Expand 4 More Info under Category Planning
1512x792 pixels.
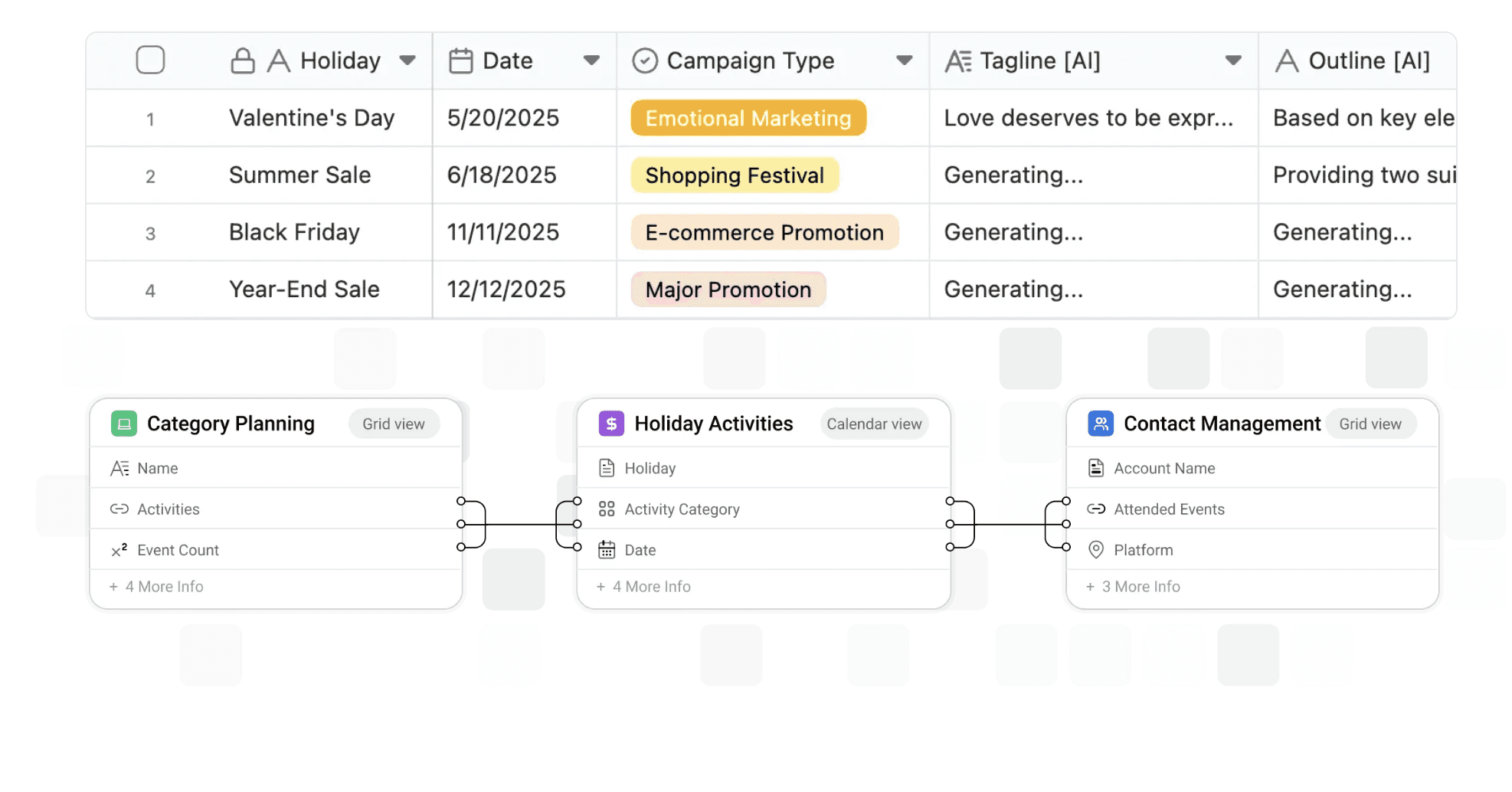[157, 587]
